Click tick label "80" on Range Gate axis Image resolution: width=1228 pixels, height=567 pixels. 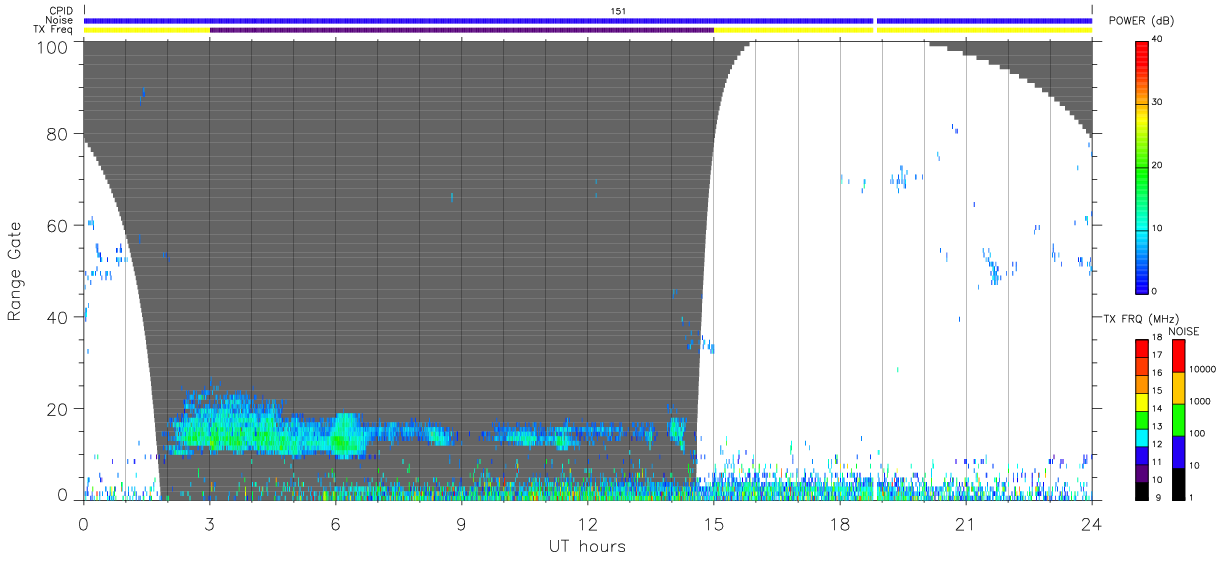(x=58, y=134)
